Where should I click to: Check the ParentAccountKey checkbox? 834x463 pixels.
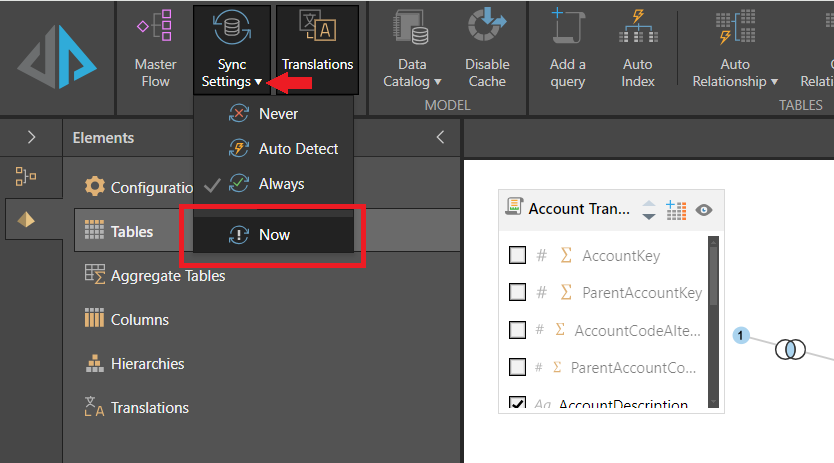(x=517, y=292)
